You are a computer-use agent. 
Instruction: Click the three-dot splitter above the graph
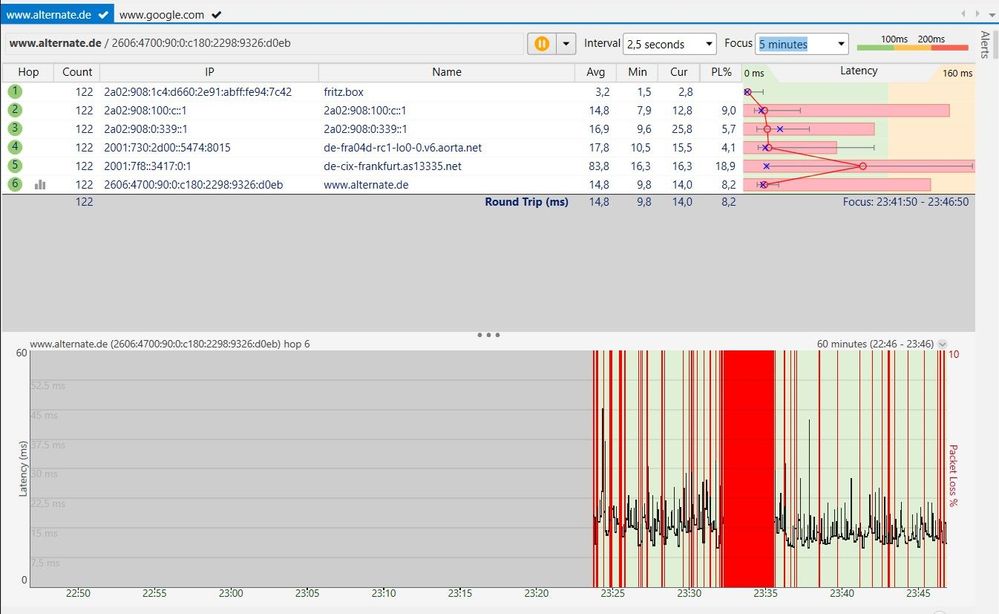(x=488, y=335)
